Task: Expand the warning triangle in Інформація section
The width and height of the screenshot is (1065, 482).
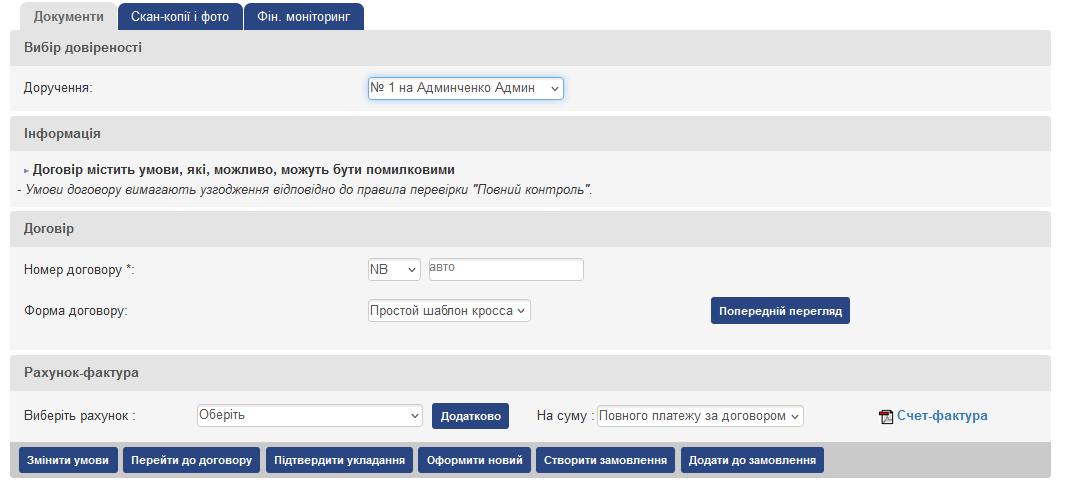Action: point(27,171)
